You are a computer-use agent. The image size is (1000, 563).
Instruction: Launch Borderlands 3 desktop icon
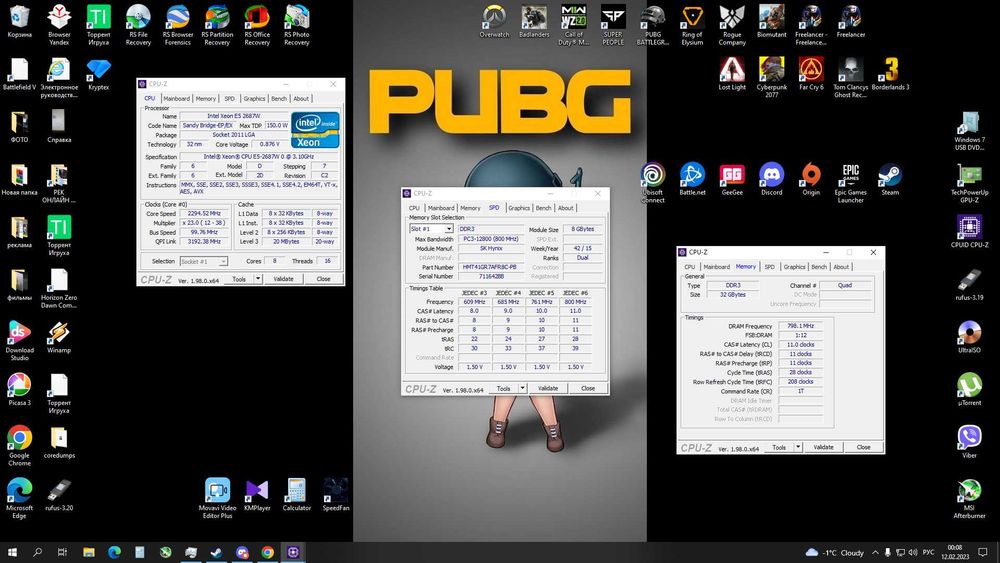click(x=890, y=74)
